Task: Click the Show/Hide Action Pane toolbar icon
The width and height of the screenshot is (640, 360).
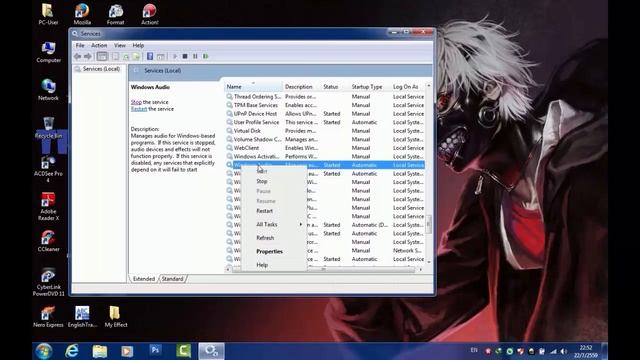Action: (161, 56)
